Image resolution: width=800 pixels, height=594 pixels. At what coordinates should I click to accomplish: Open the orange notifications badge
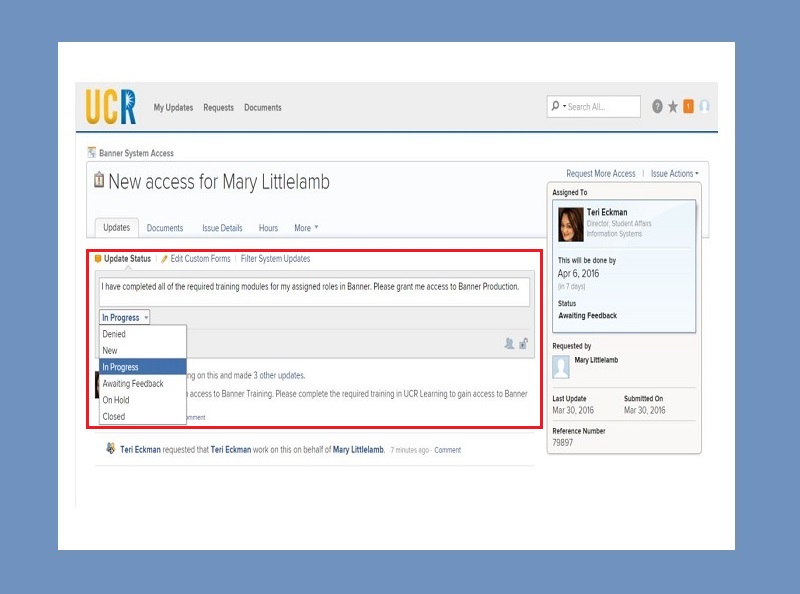click(x=688, y=107)
